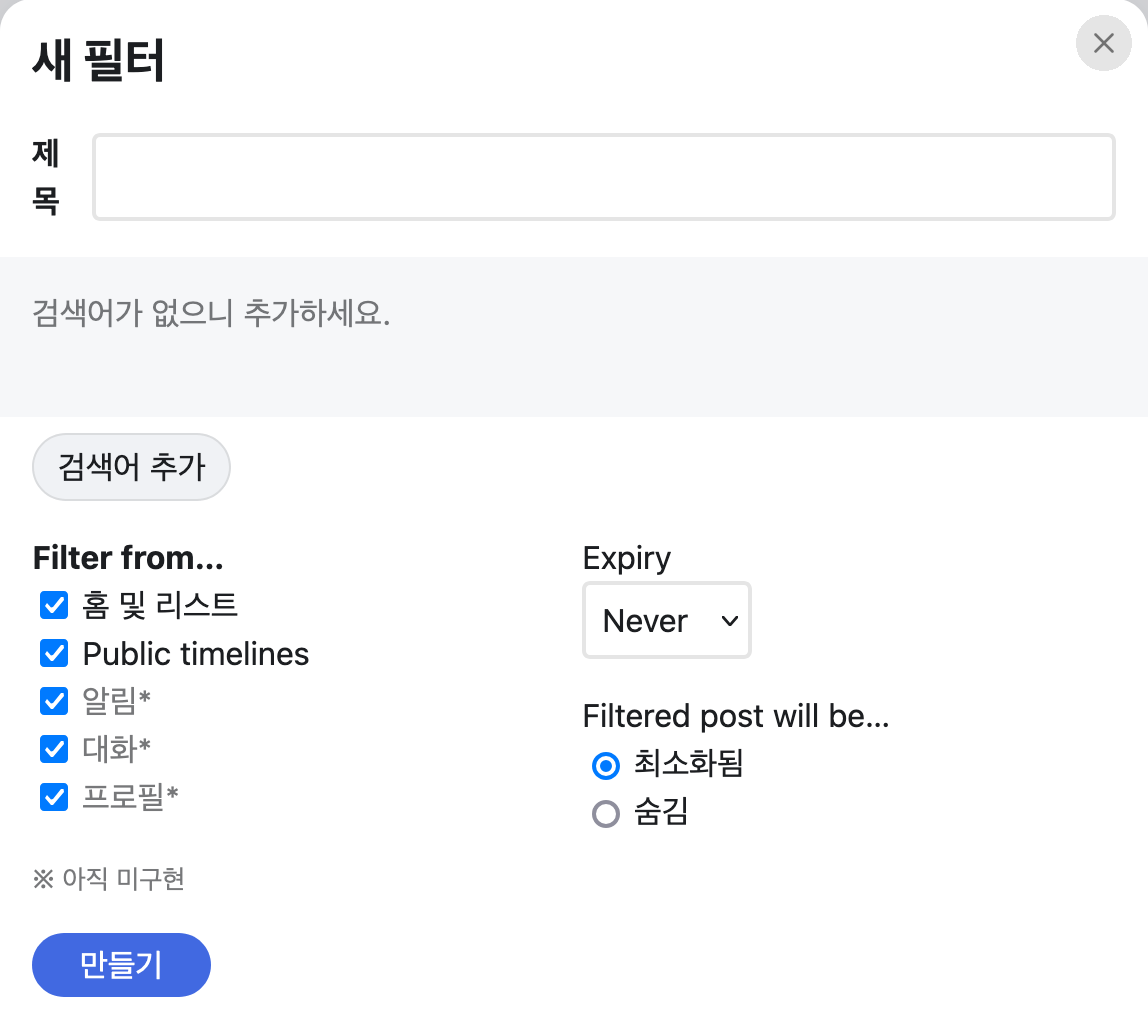The height and width of the screenshot is (1028, 1148).
Task: Choose the 숨김 radio option
Action: (606, 814)
